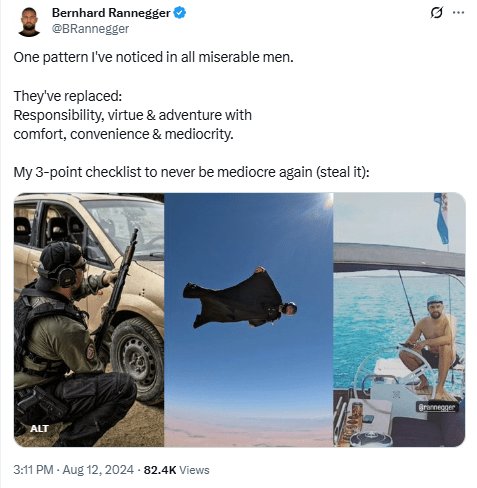Open the photo of armed man by car
Image resolution: width=477 pixels, height=488 pixels.
[89, 320]
